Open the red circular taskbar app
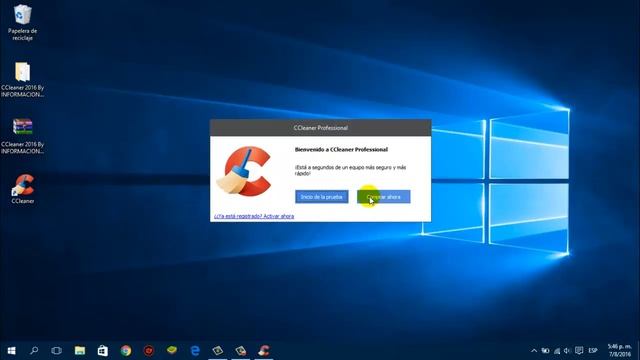 point(149,351)
